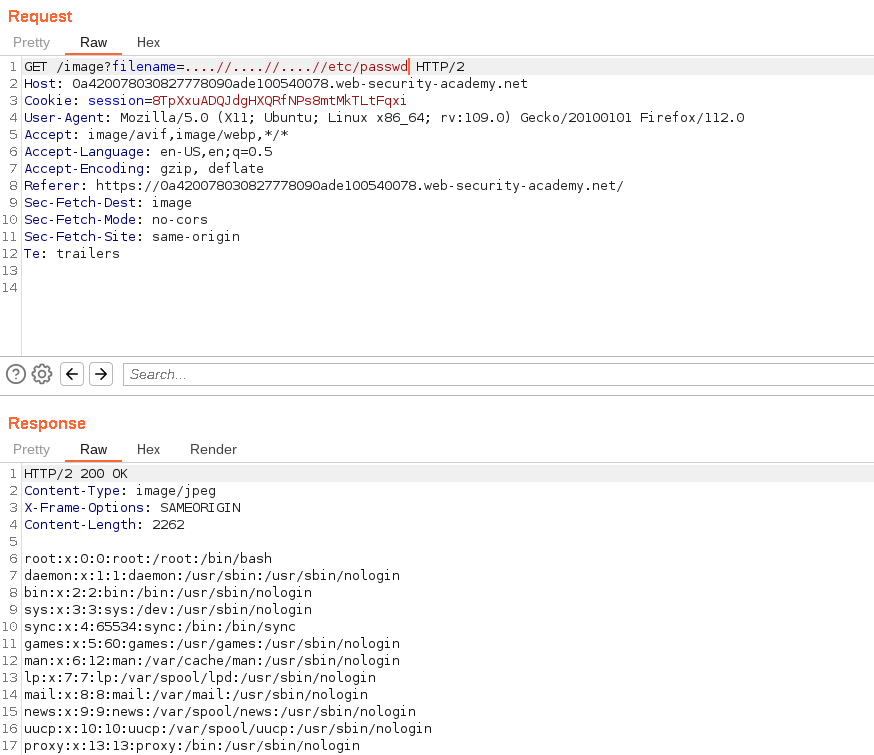Open the Response Hex tab
Image resolution: width=874 pixels, height=755 pixels.
click(148, 449)
